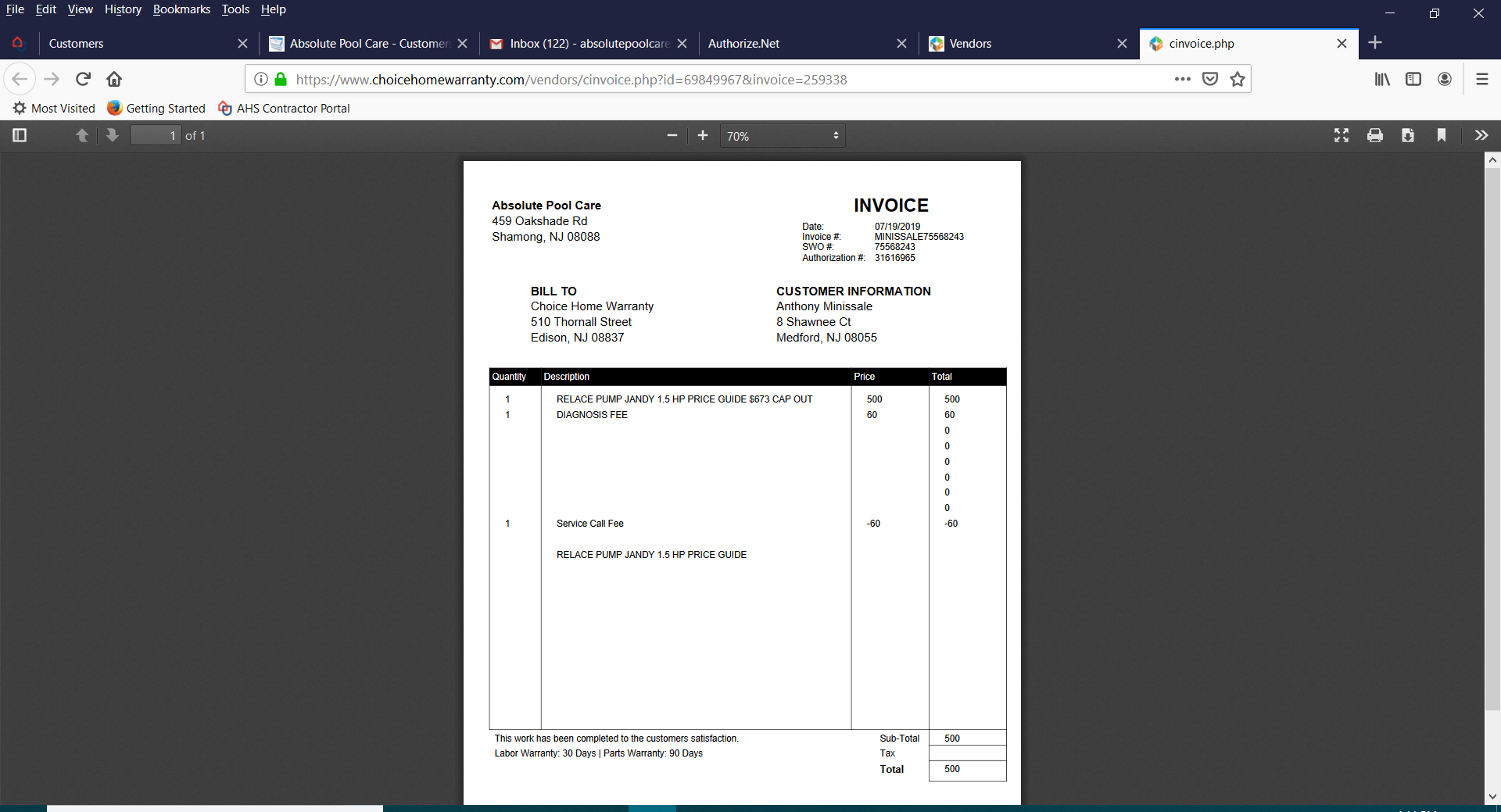Close the Inbox (122) tab
Viewport: 1501px width, 812px height.
tap(682, 44)
